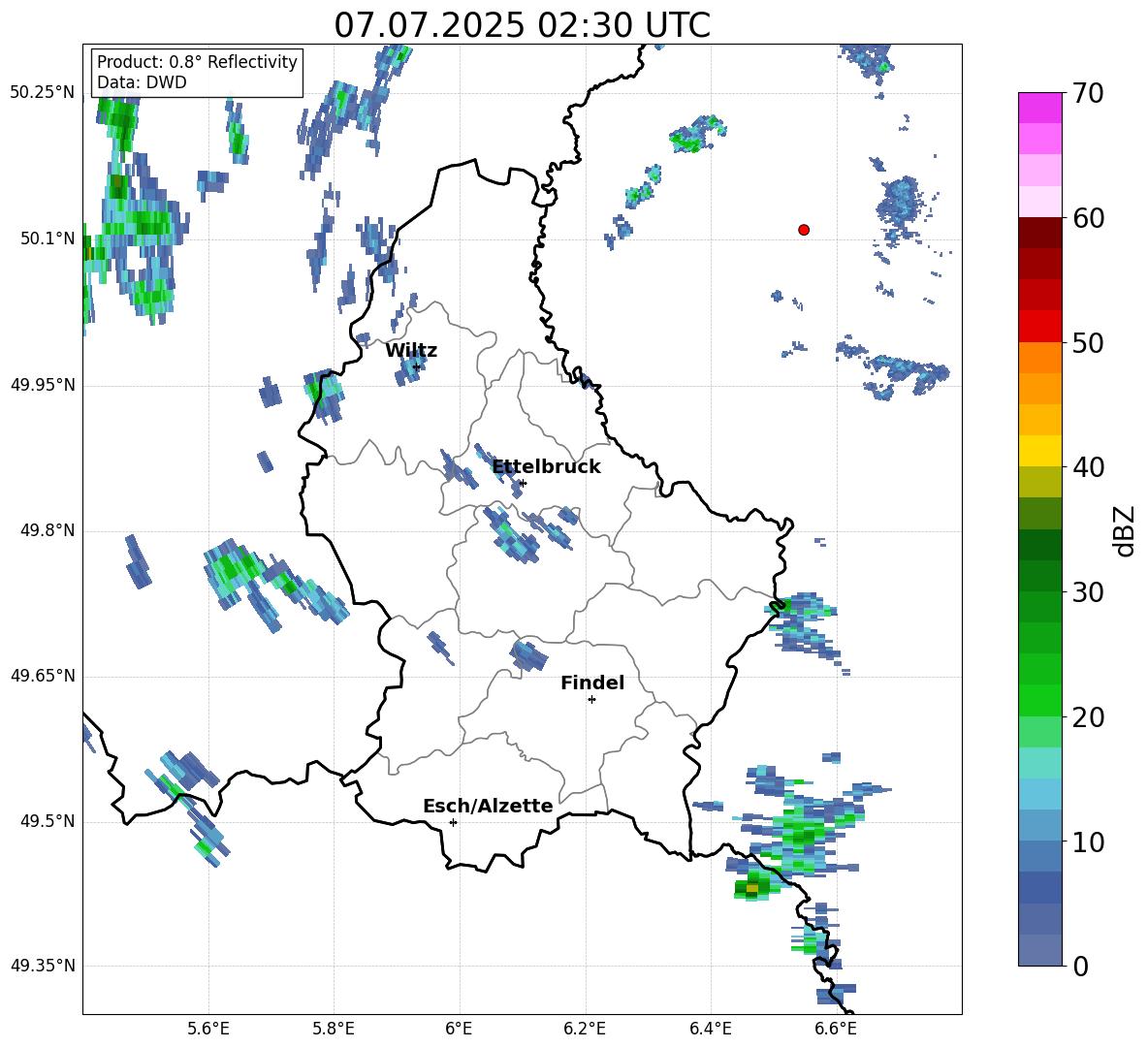Click the bright red 50 dBZ colorbar segment

pos(1039,327)
